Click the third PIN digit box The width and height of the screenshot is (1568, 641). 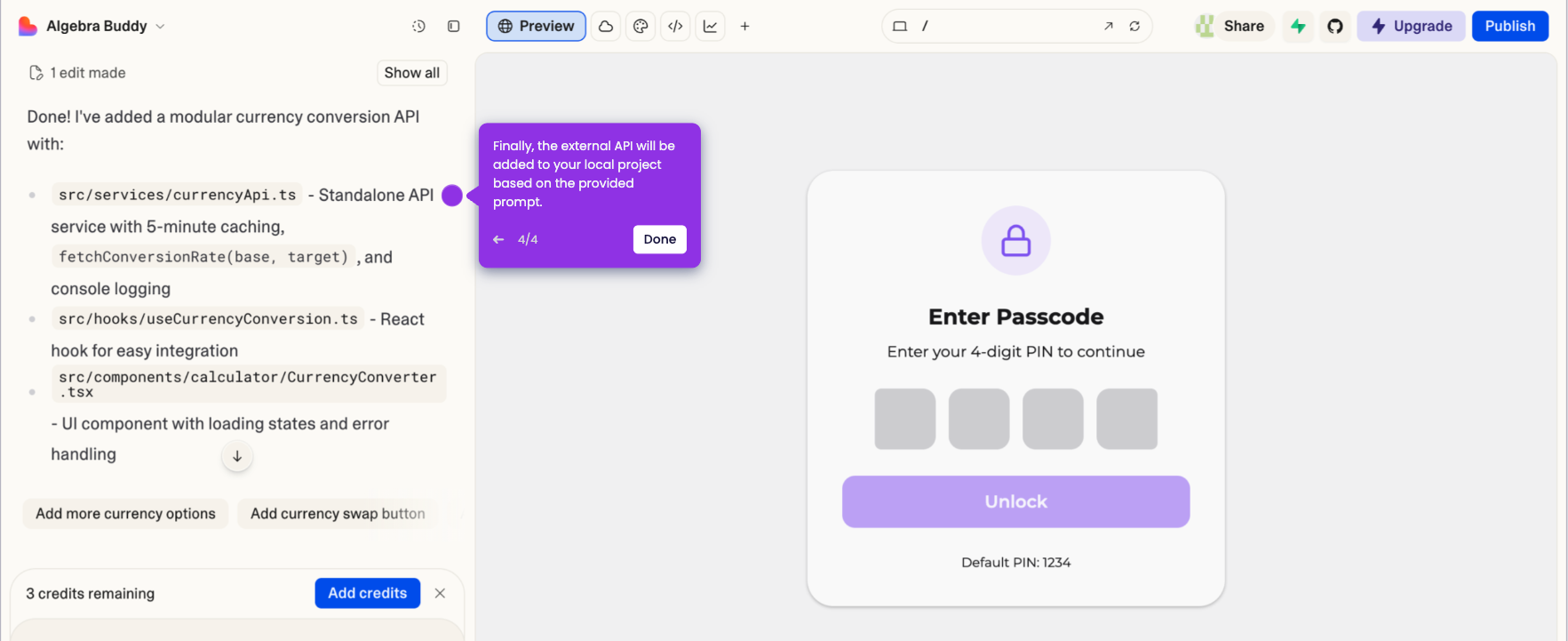[x=1053, y=419]
